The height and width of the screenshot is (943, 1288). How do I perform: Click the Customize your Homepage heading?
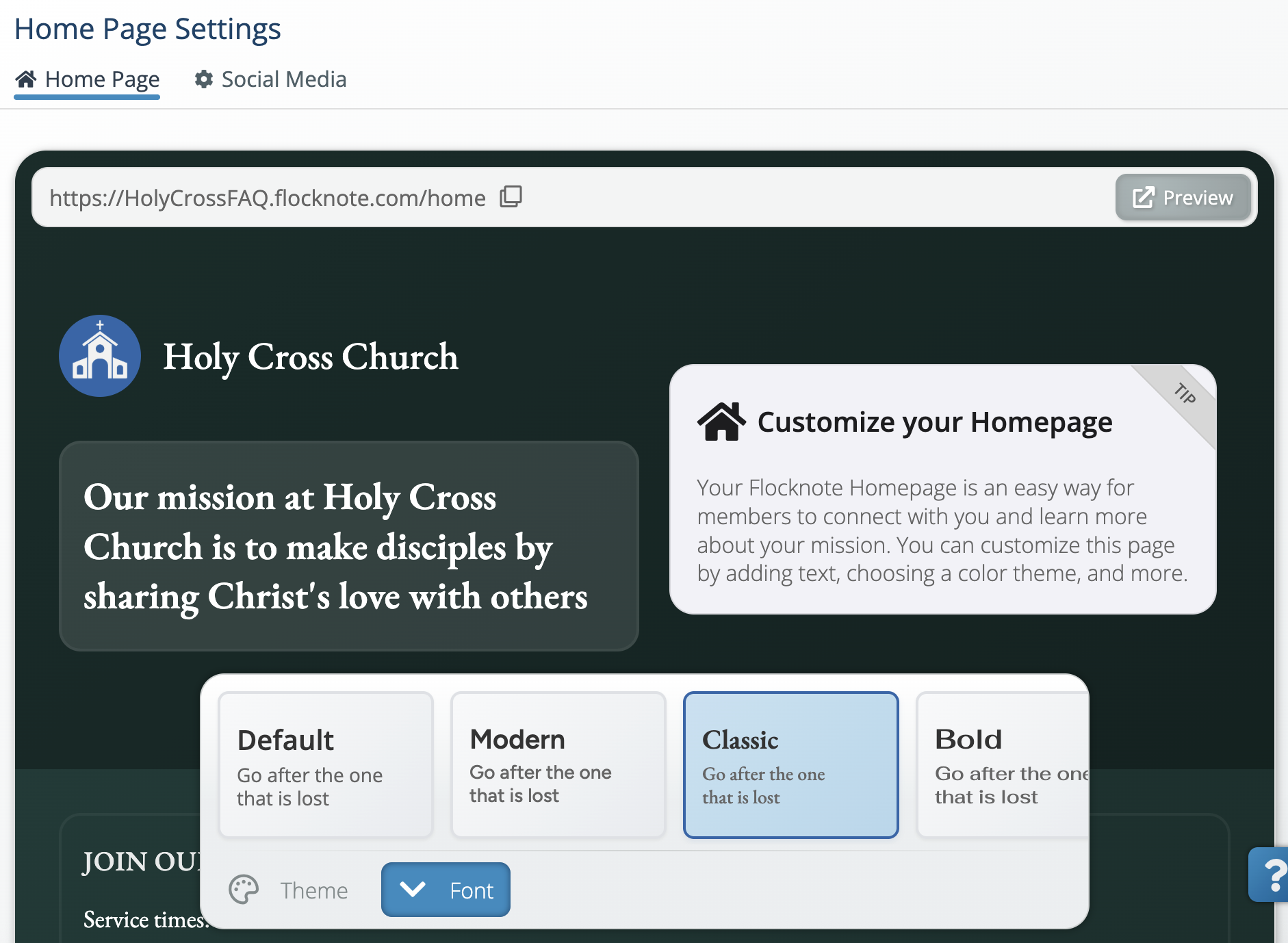(x=935, y=422)
